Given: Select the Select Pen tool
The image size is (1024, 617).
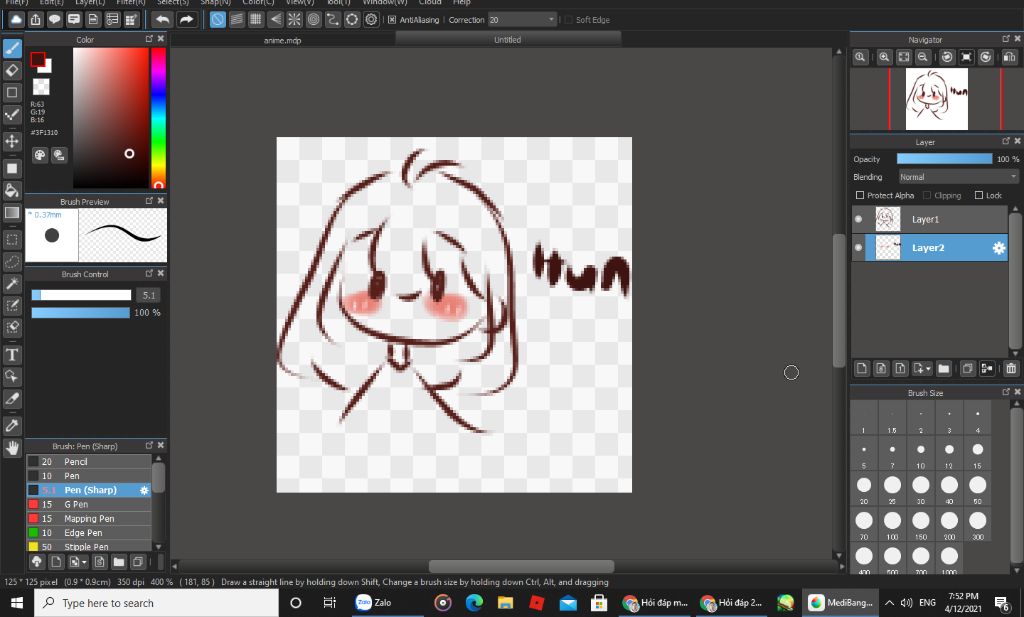Looking at the screenshot, I should tap(12, 305).
